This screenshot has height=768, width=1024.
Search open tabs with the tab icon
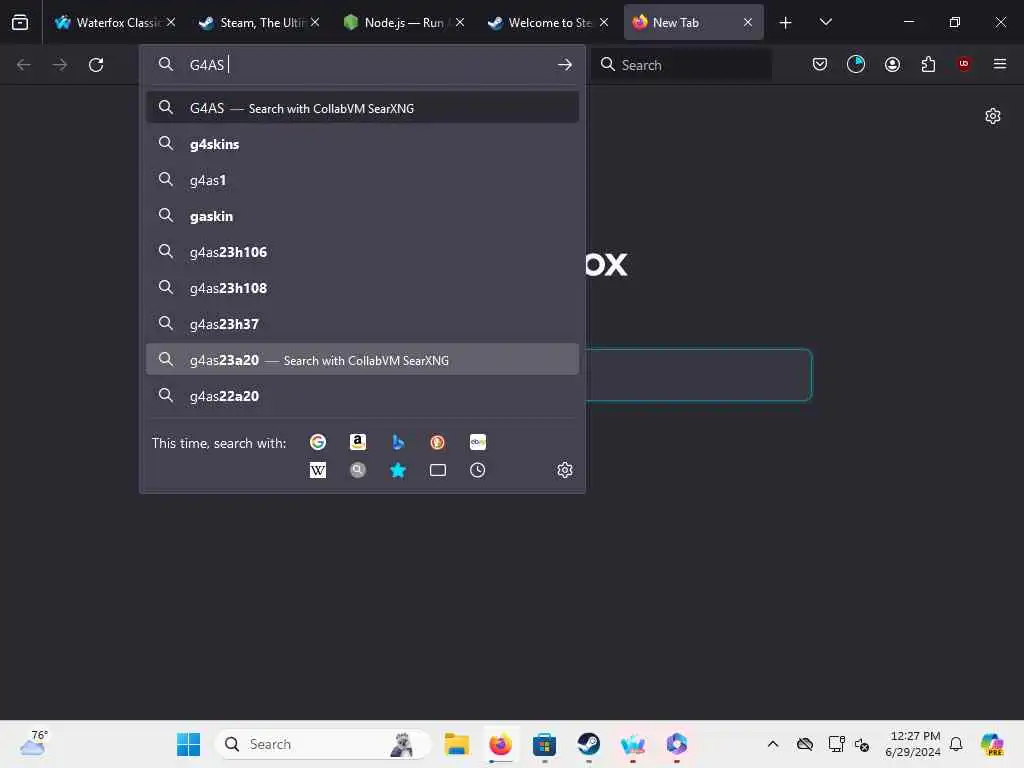438,470
